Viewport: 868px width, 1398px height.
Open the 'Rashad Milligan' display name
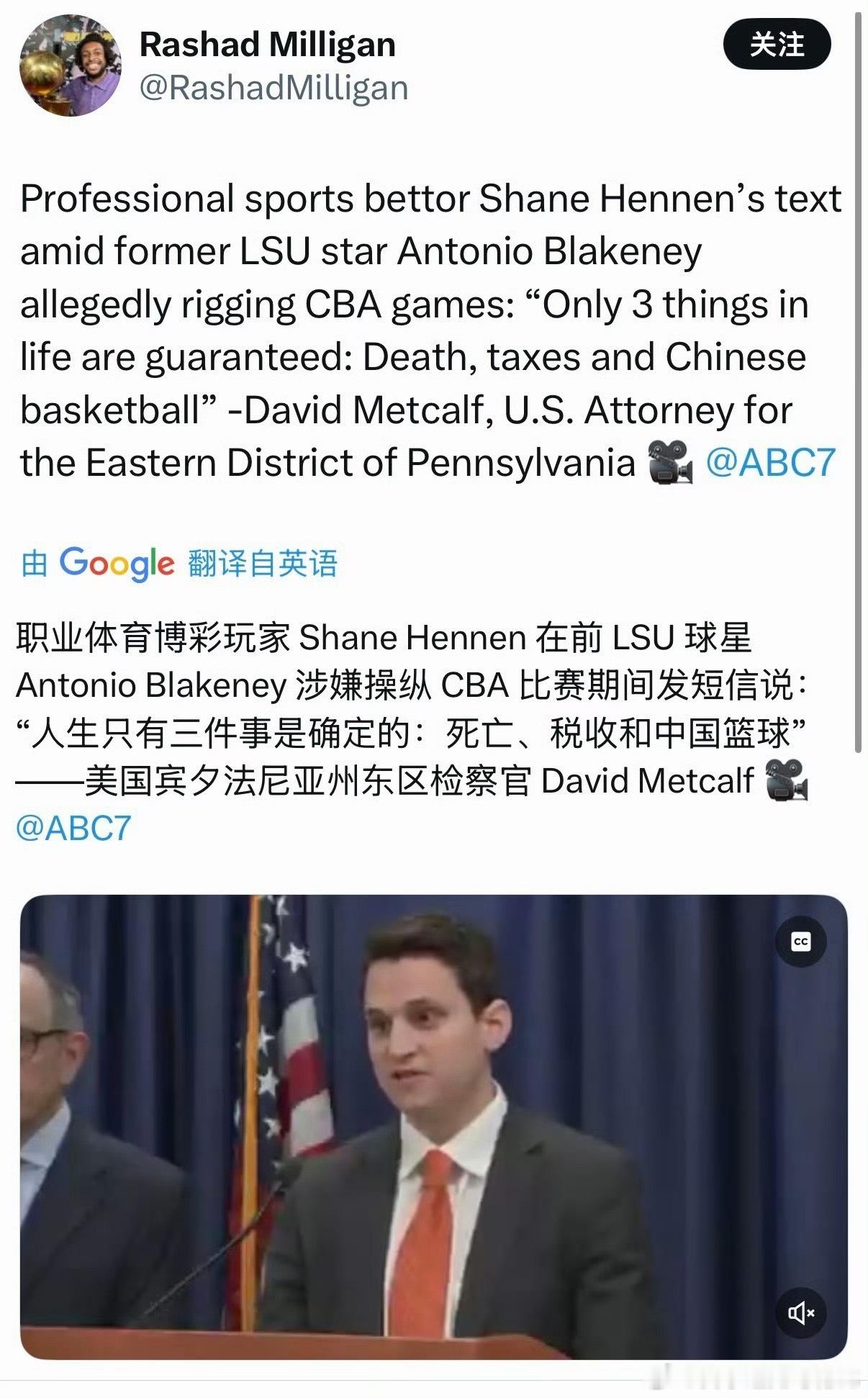268,45
